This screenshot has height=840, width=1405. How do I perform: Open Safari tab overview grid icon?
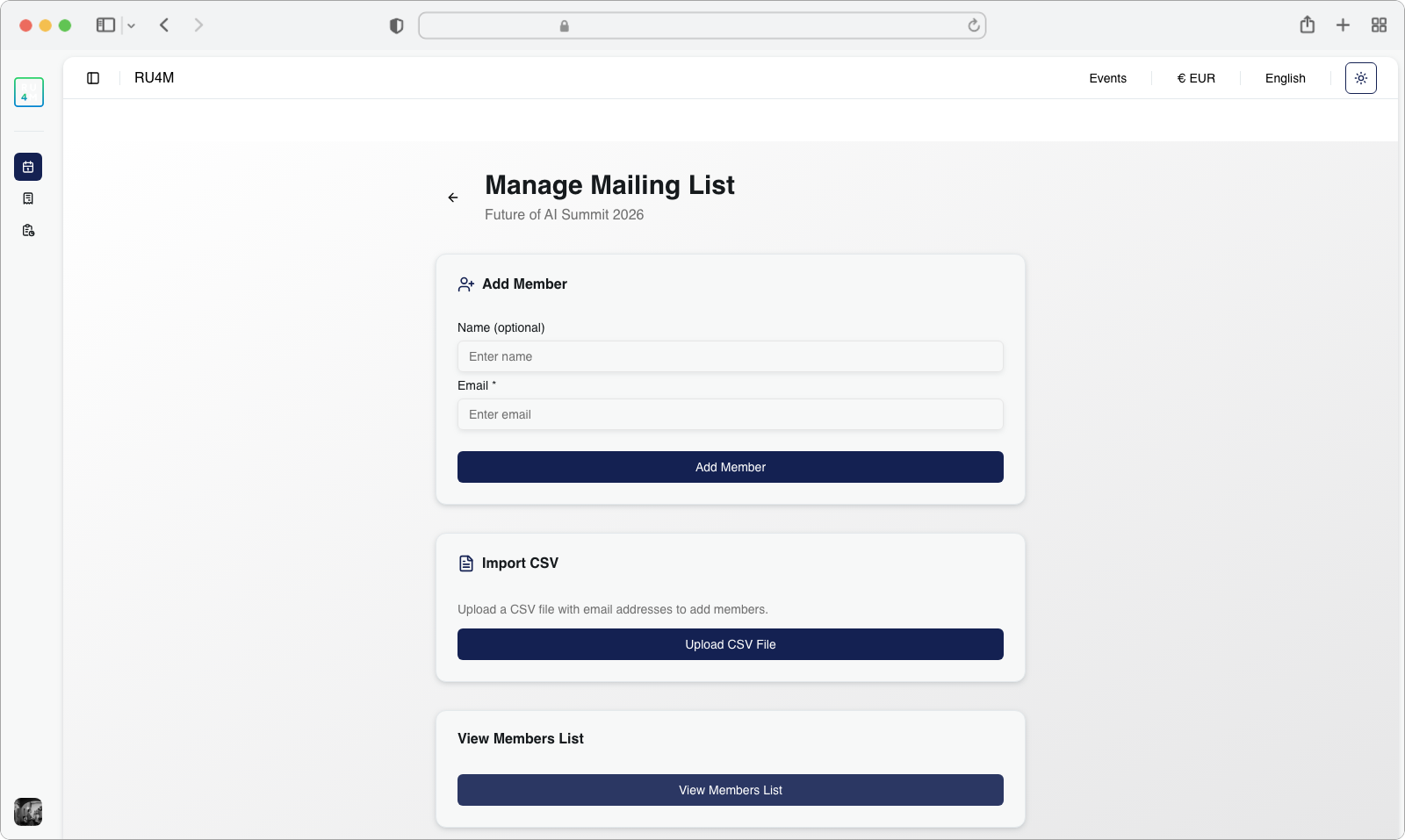click(x=1379, y=25)
